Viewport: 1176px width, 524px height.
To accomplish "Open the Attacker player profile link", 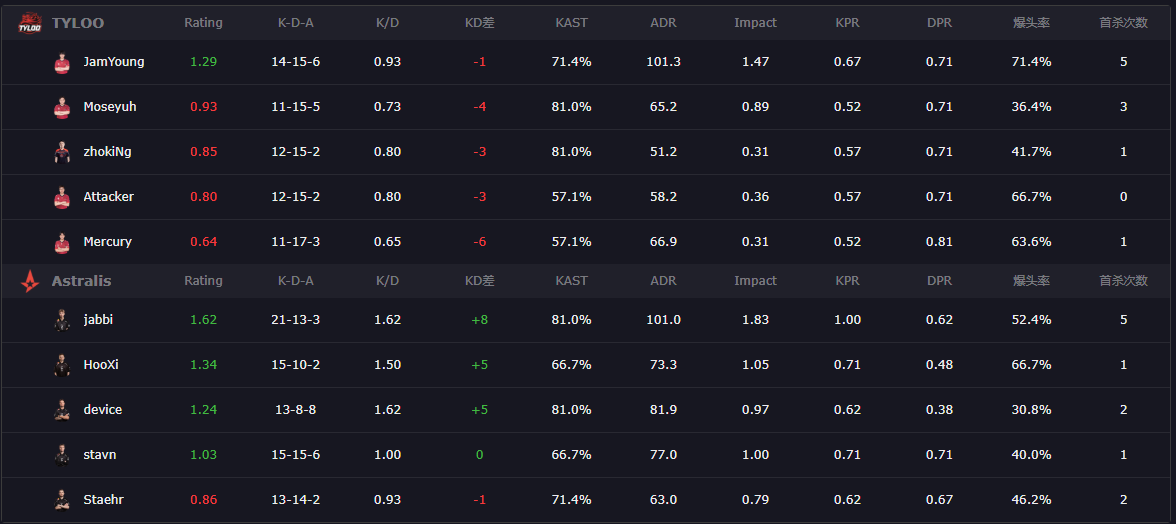I will 108,197.
